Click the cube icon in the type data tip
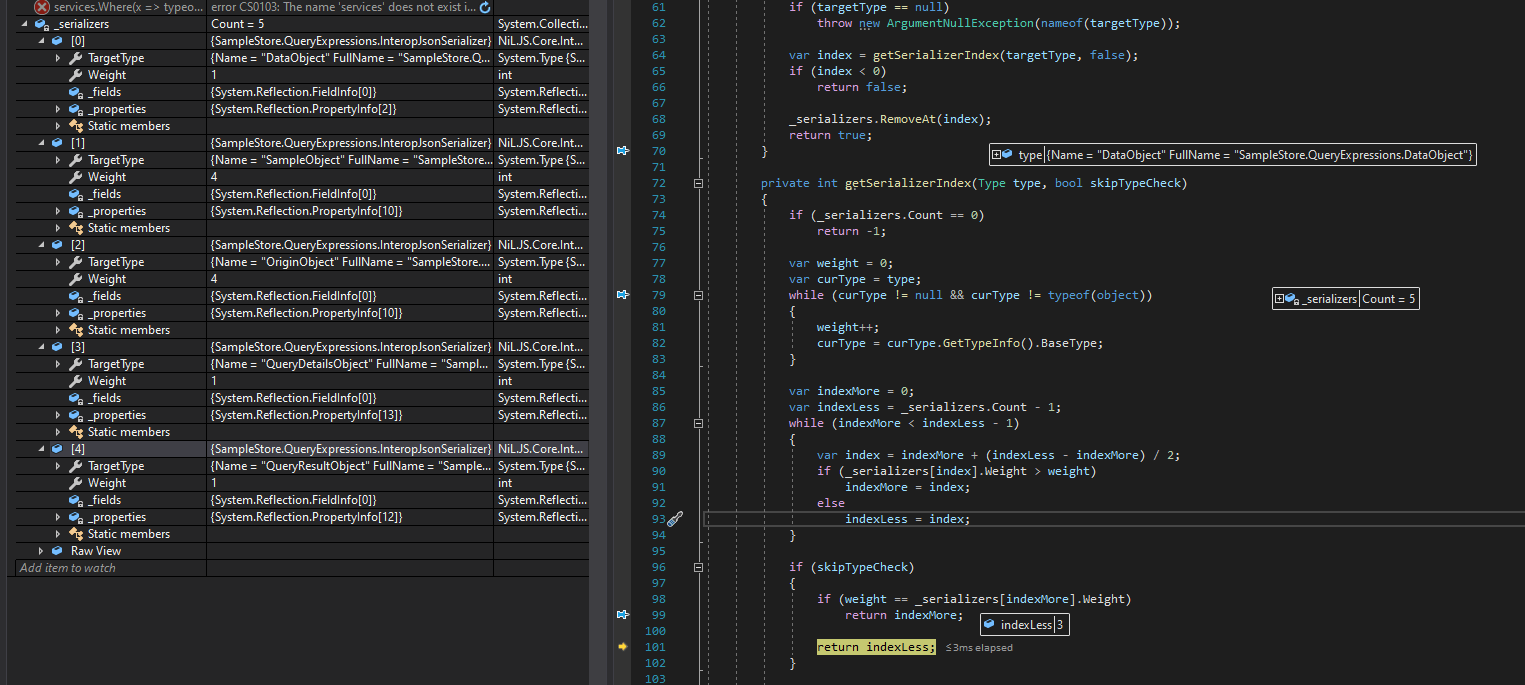 (x=1008, y=155)
